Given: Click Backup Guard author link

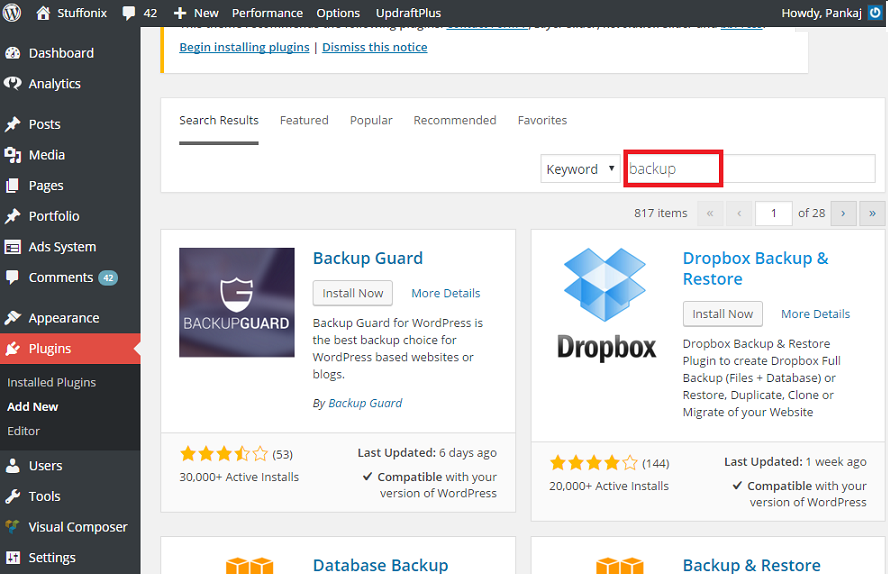Looking at the screenshot, I should click(365, 403).
